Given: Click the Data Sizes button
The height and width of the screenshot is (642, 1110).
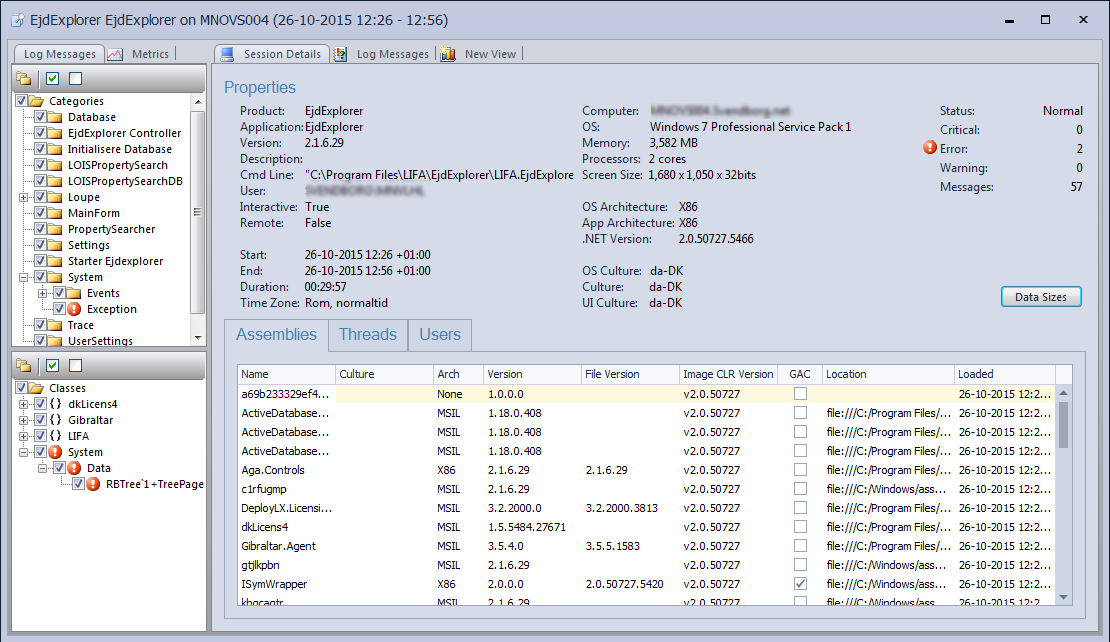Looking at the screenshot, I should (x=1040, y=297).
